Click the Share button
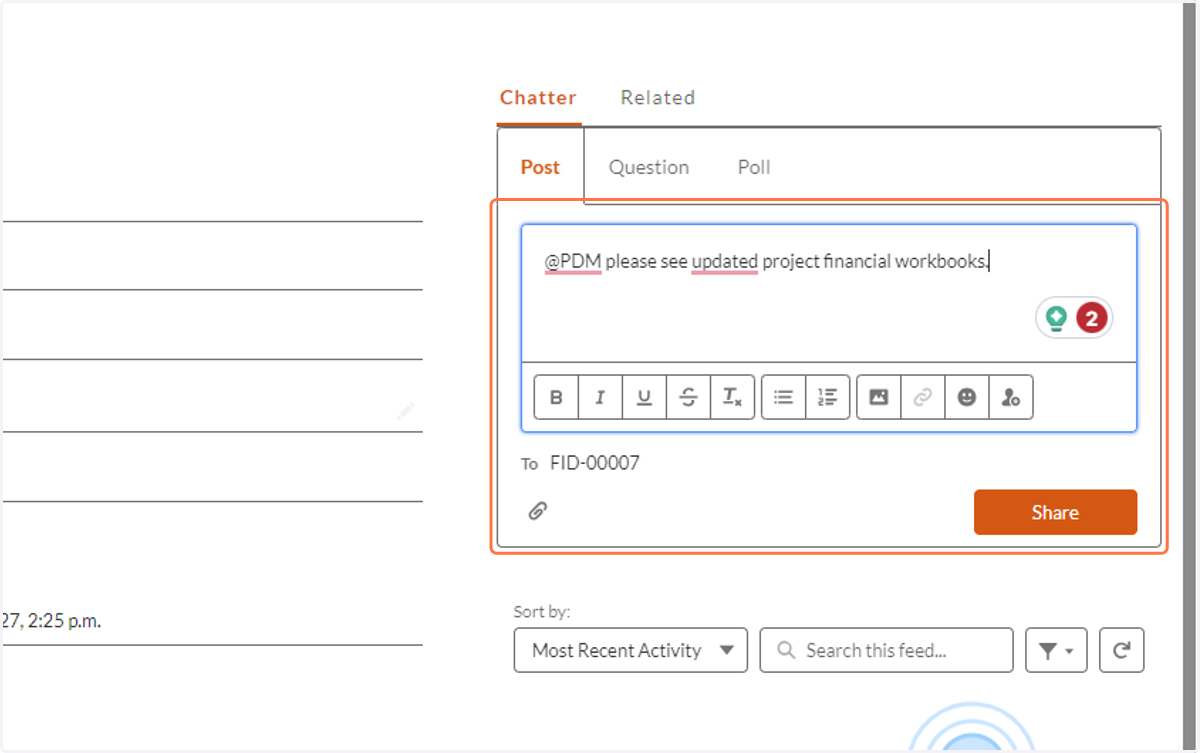 1055,512
